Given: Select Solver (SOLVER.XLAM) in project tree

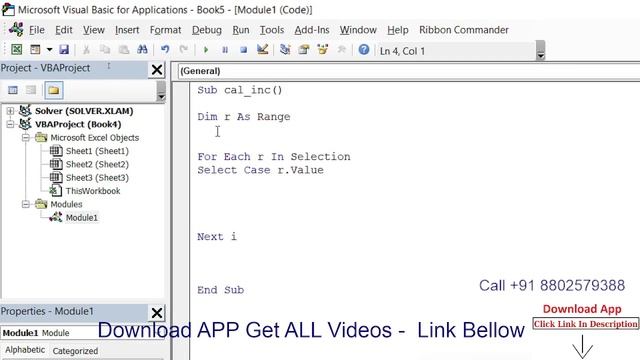Looking at the screenshot, I should click(x=84, y=111).
